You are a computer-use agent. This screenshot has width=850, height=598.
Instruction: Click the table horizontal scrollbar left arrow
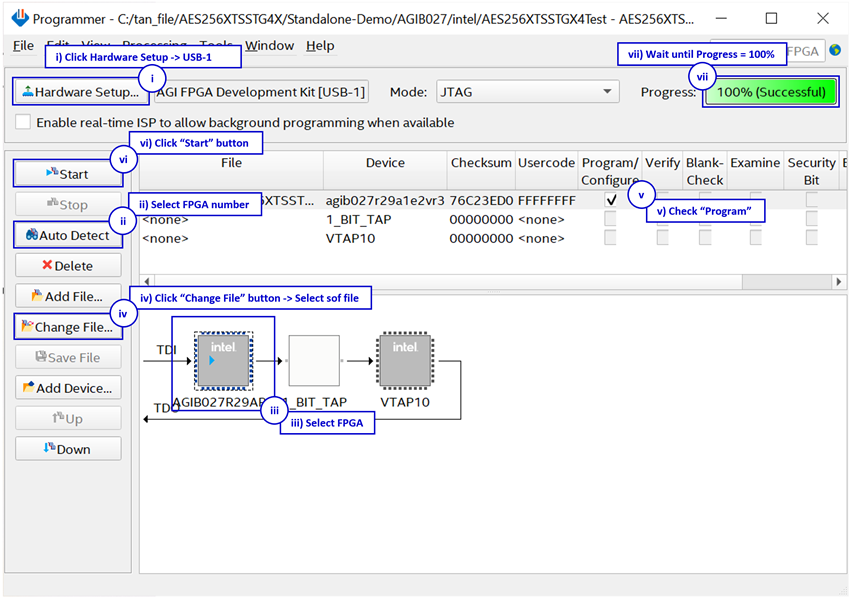146,281
